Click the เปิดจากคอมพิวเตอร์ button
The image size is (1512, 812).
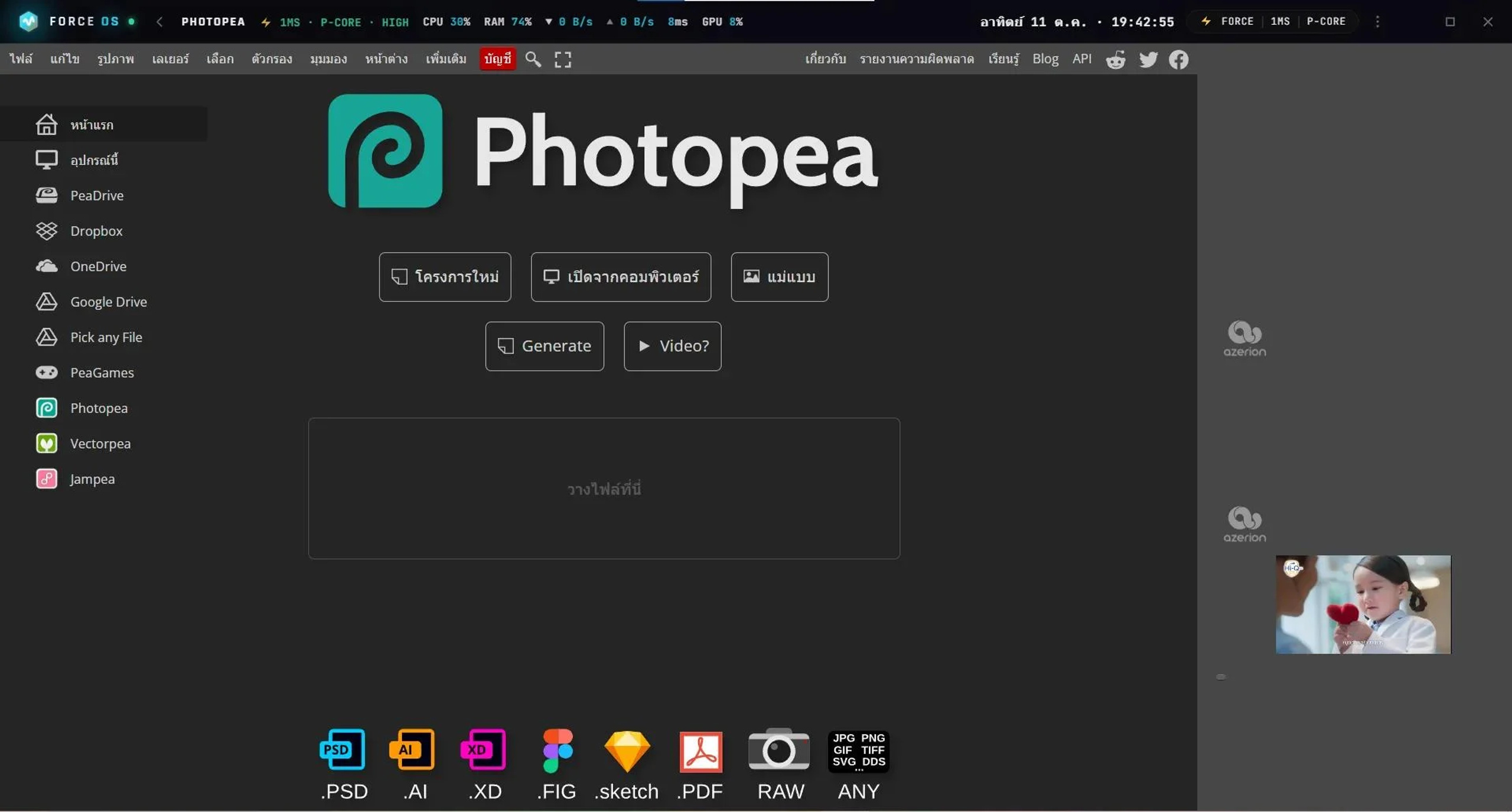pos(621,277)
